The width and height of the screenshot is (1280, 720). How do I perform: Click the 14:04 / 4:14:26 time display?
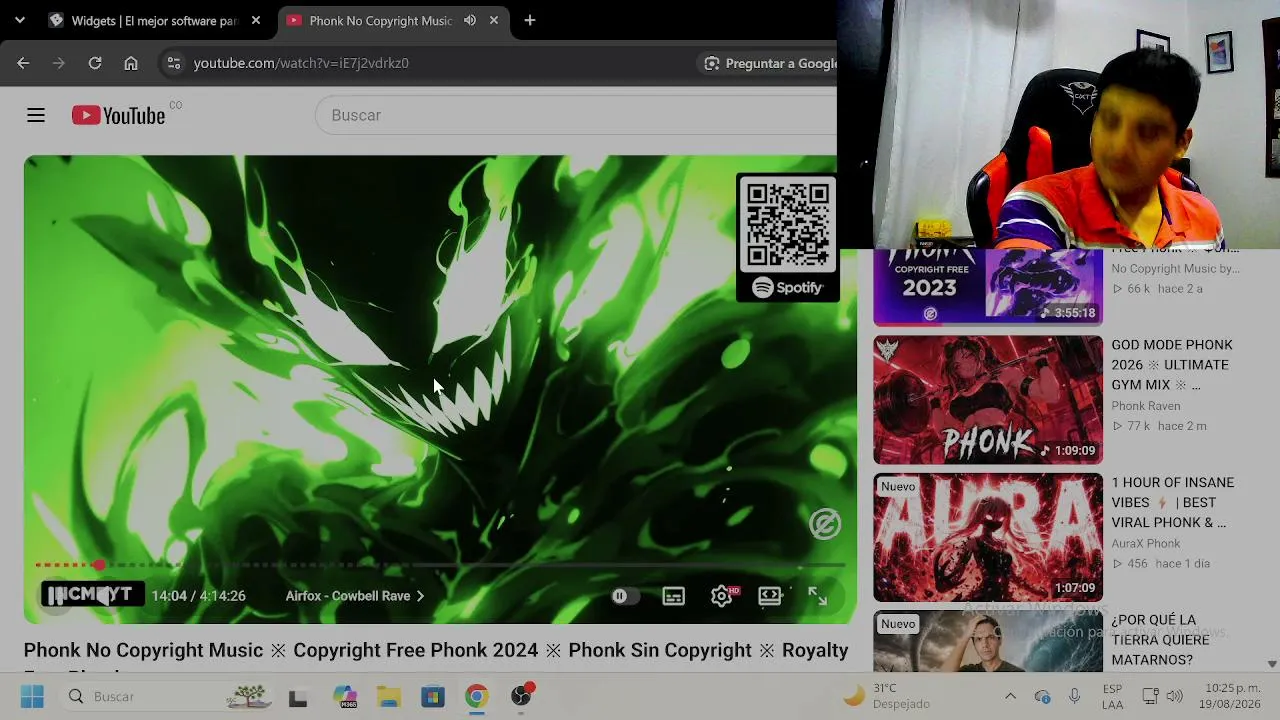click(x=198, y=596)
